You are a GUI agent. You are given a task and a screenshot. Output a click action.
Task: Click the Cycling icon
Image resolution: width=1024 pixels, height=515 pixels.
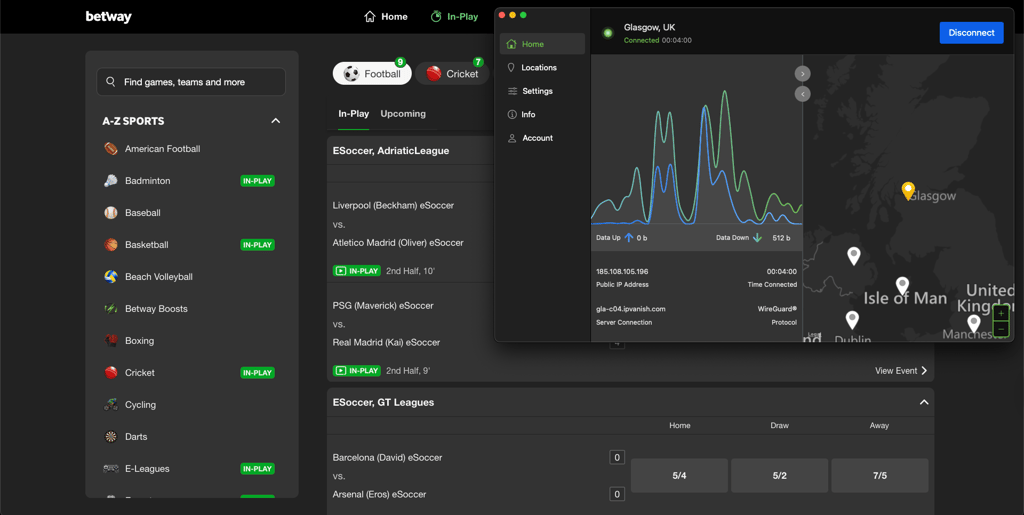(x=111, y=404)
